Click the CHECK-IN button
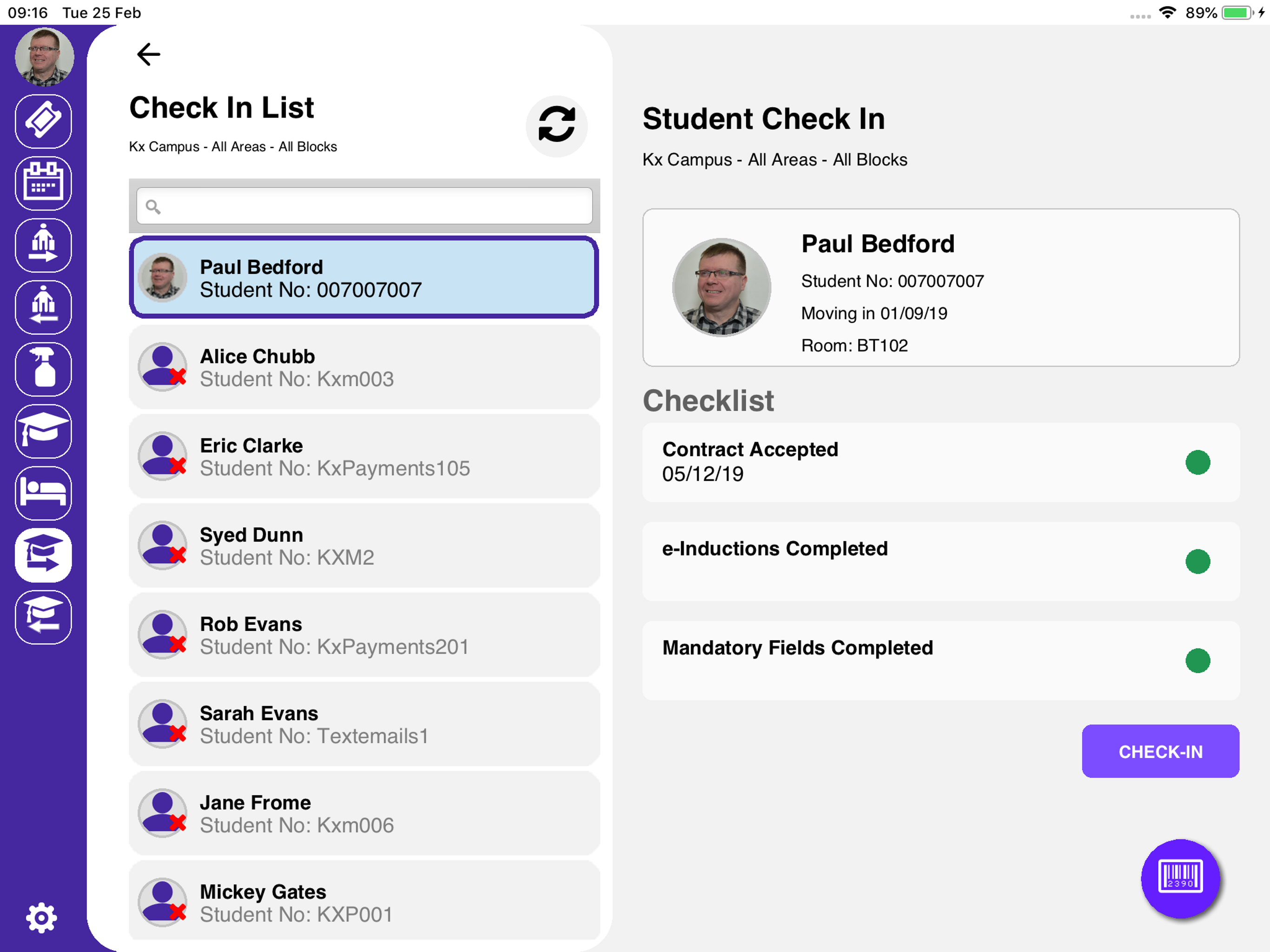 tap(1160, 751)
